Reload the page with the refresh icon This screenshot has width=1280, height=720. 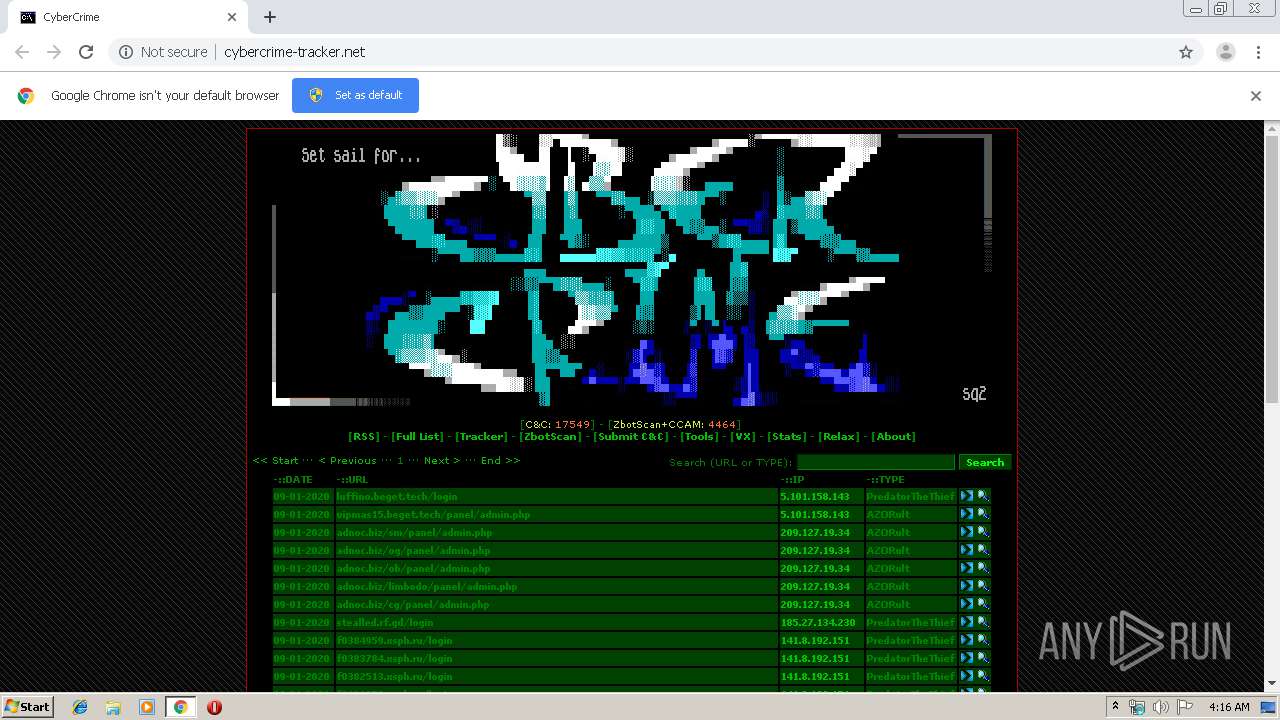coord(86,52)
